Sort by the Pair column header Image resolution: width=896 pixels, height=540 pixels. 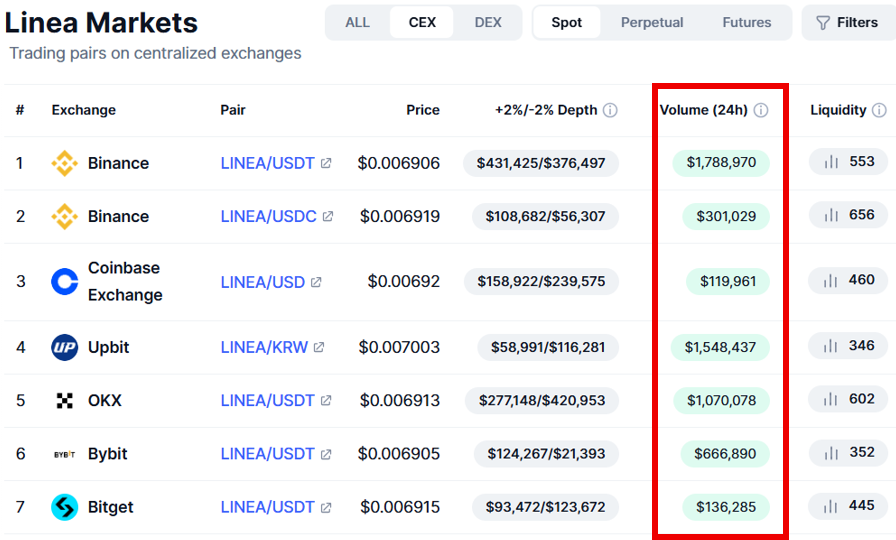233,110
